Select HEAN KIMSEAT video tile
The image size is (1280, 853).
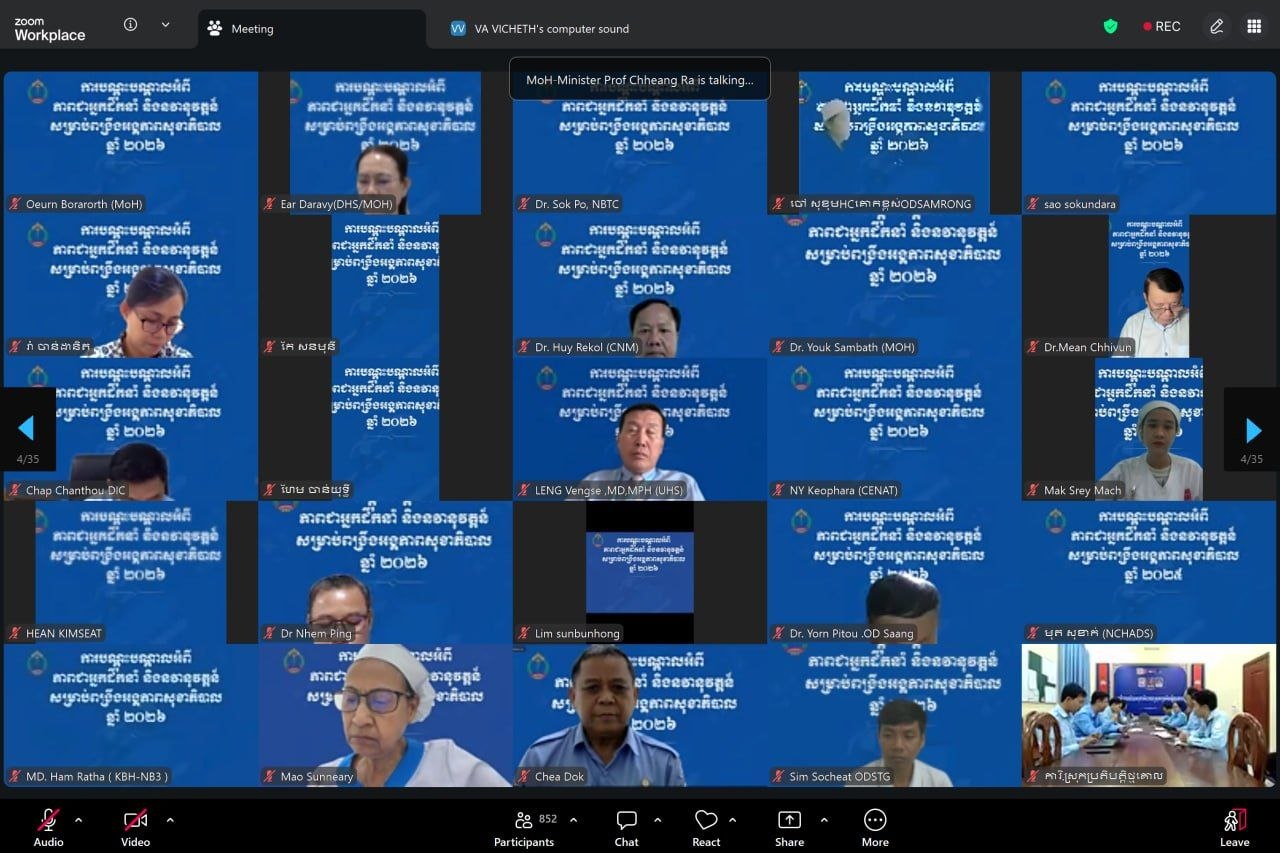click(131, 572)
